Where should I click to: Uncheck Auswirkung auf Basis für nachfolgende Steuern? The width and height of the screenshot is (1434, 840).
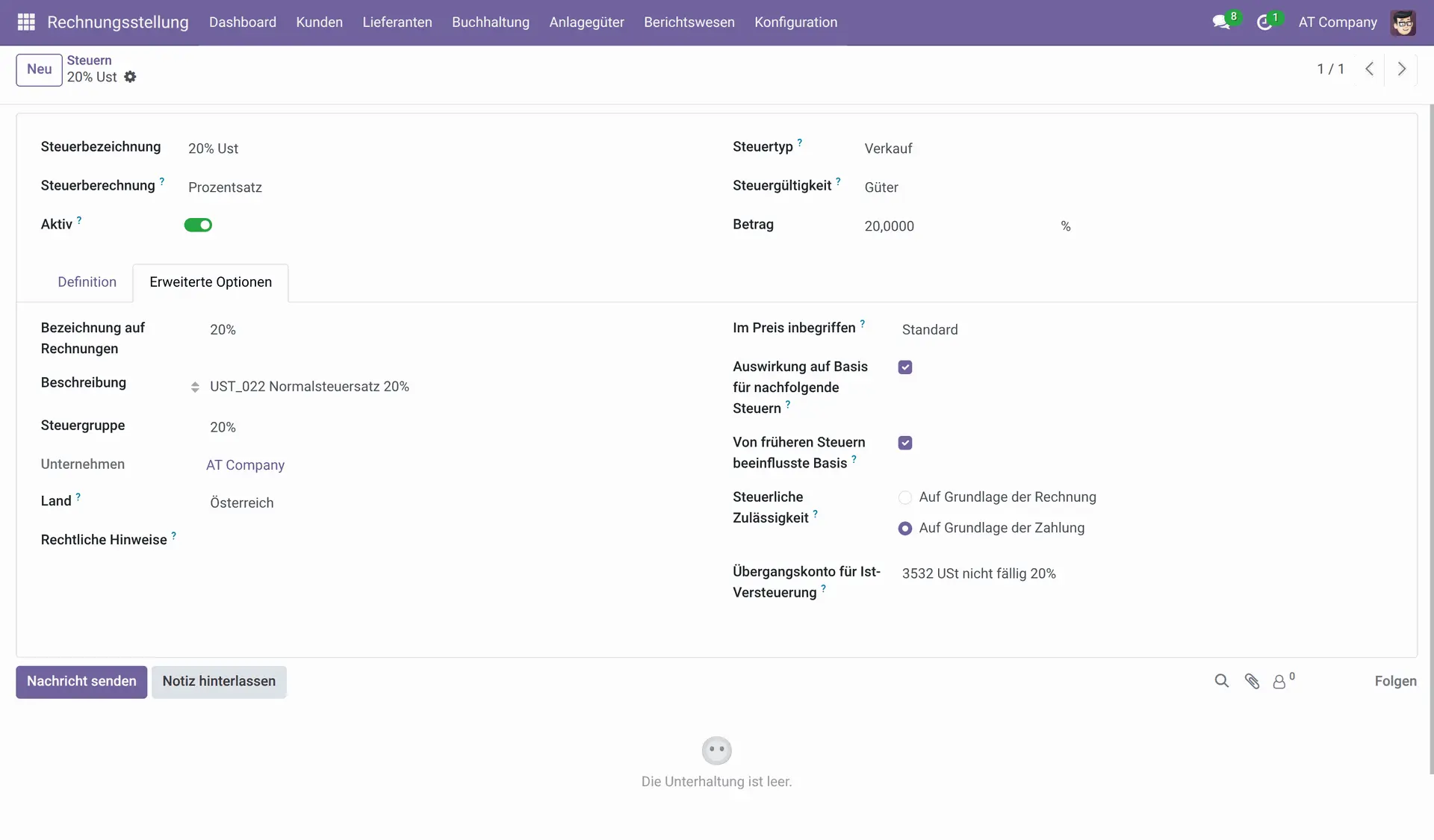[x=905, y=367]
